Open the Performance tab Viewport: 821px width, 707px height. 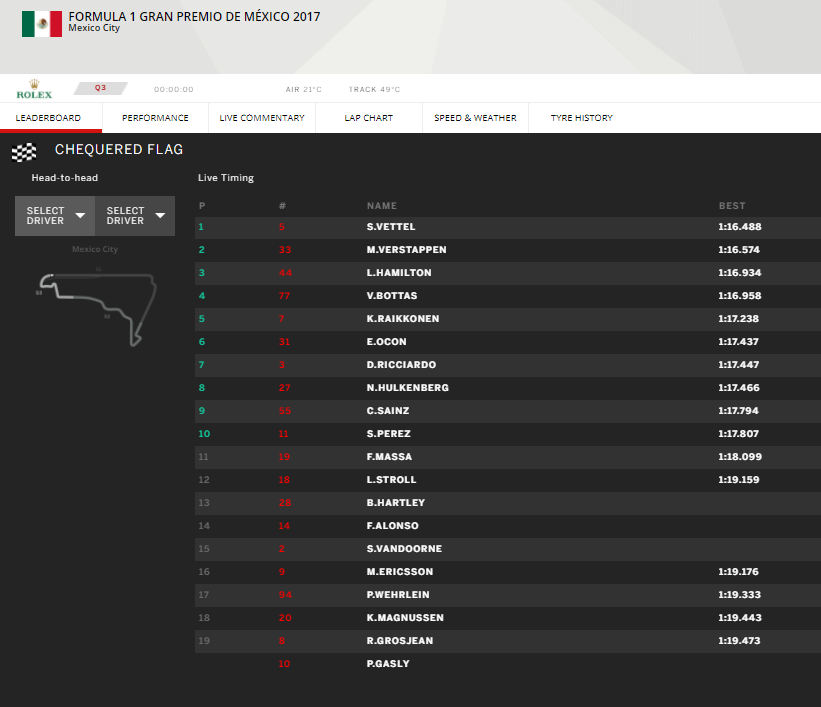[156, 118]
